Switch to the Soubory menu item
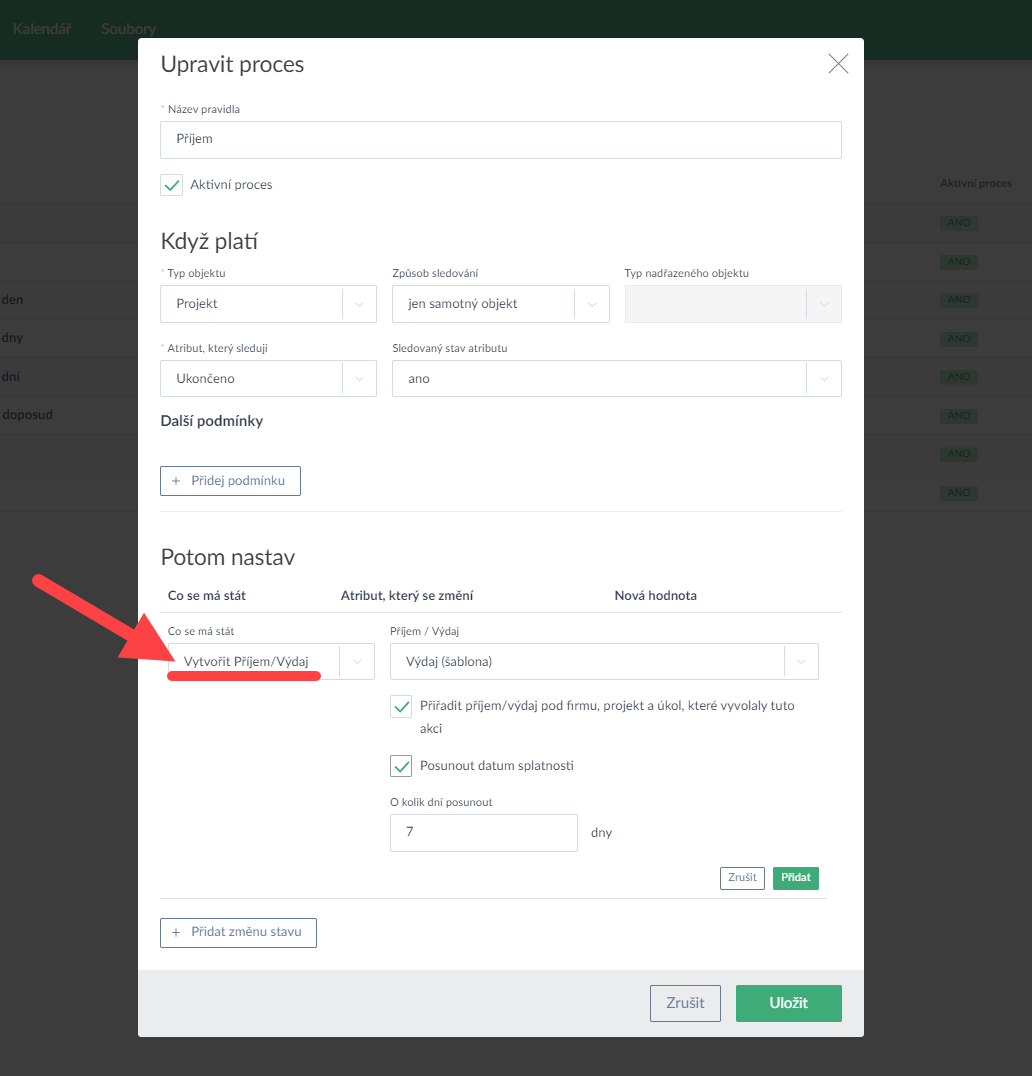 (129, 29)
